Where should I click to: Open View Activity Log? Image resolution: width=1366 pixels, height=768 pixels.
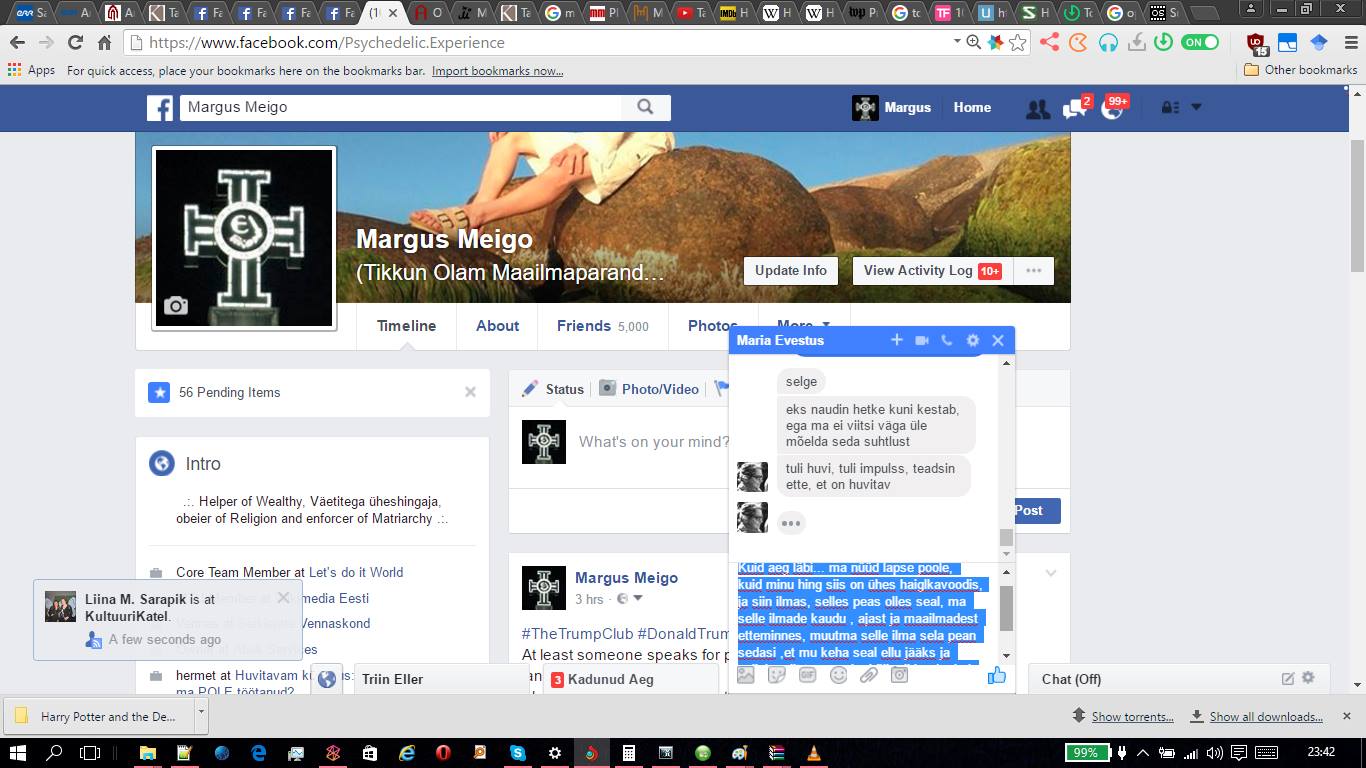(x=932, y=270)
